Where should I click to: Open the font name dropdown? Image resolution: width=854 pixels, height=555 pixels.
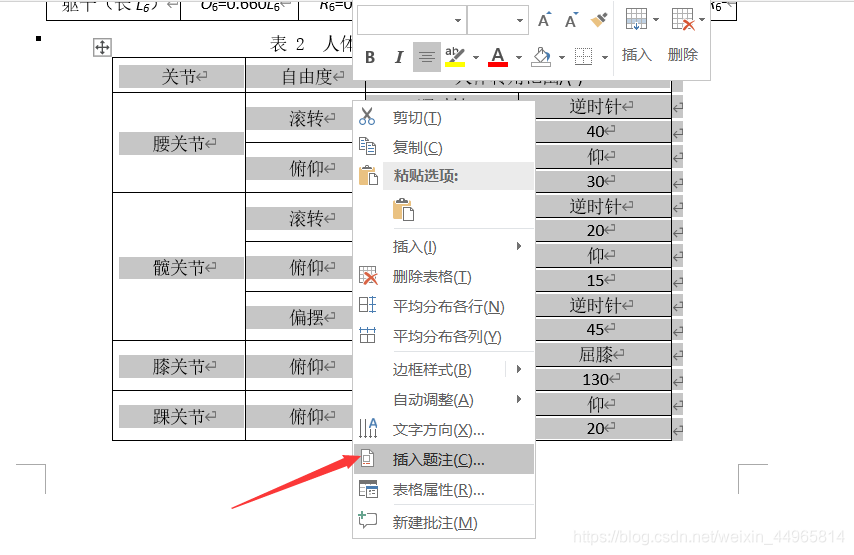pos(458,21)
